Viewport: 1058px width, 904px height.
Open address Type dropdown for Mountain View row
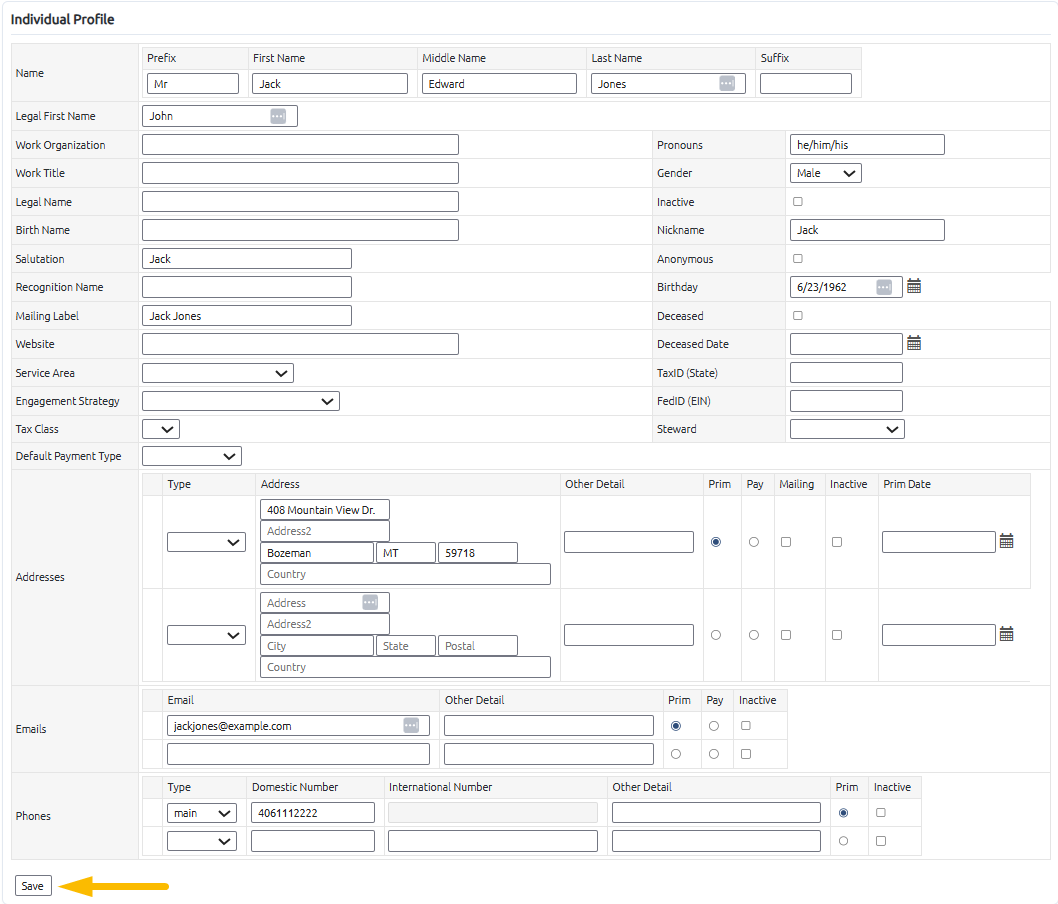206,542
